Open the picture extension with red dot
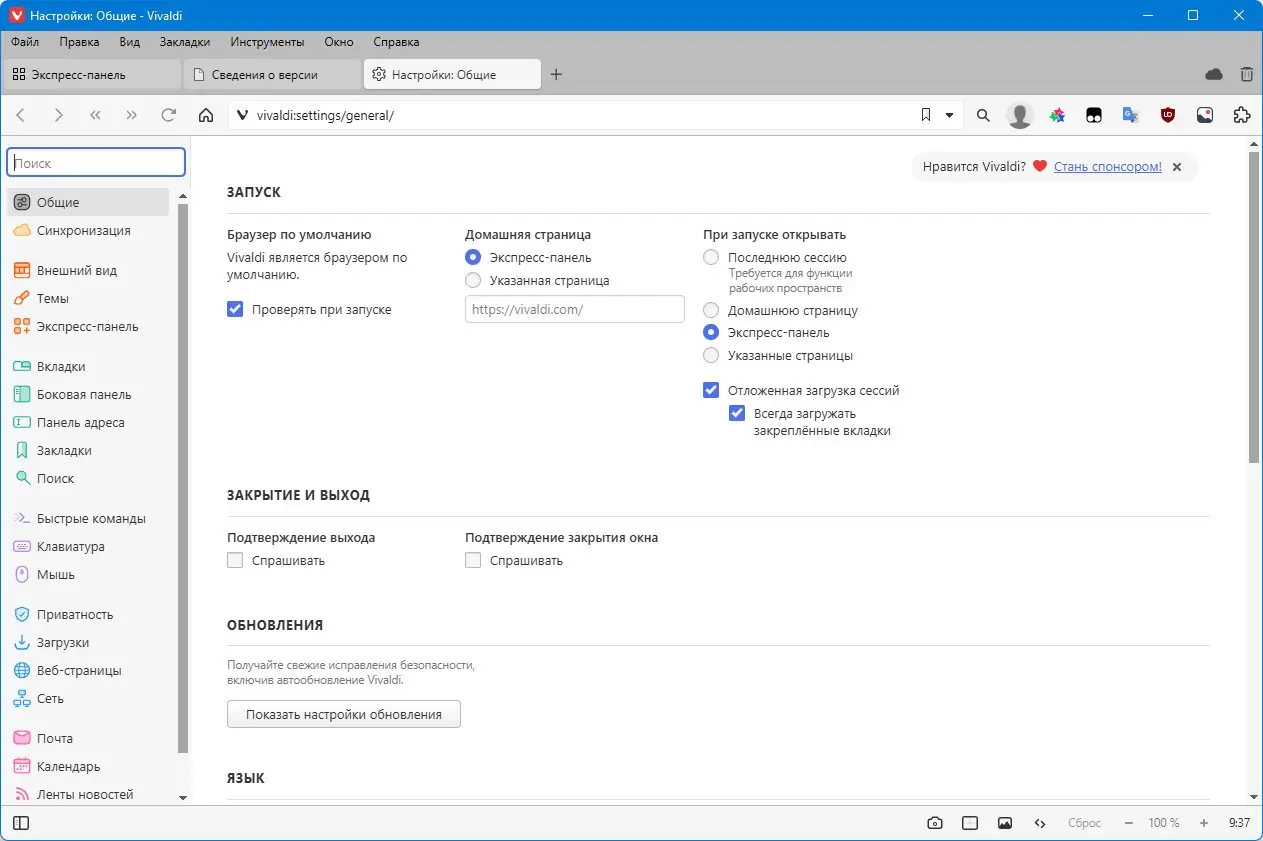Viewport: 1263px width, 841px height. tap(1205, 115)
